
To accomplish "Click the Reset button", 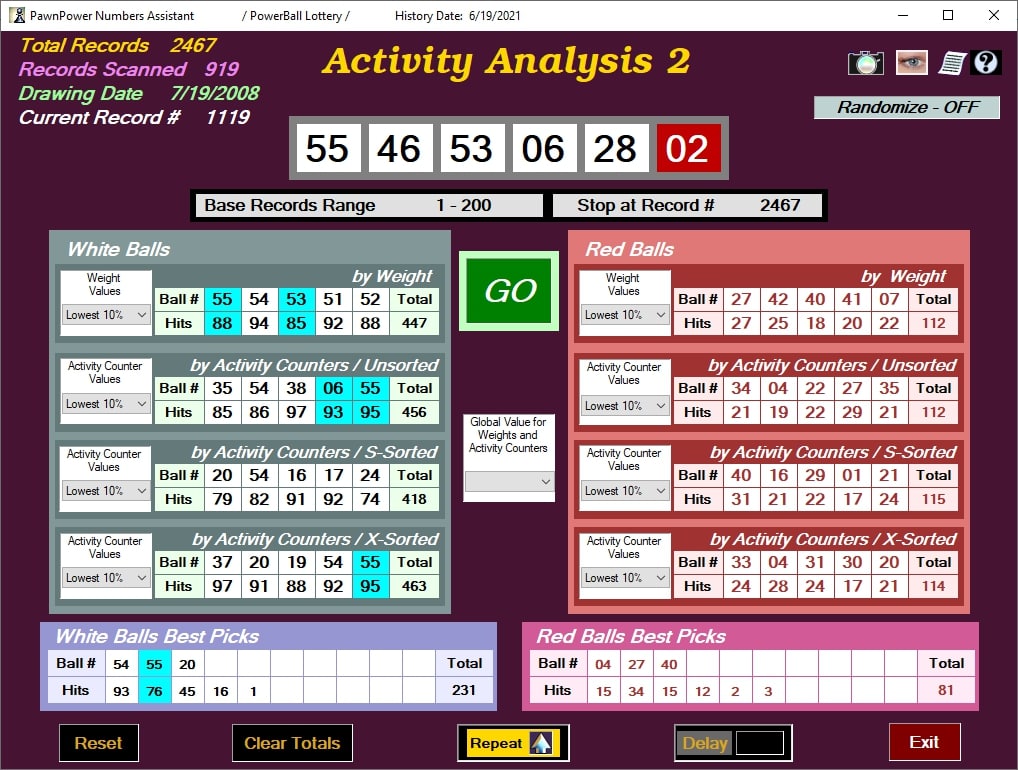I will (x=98, y=743).
